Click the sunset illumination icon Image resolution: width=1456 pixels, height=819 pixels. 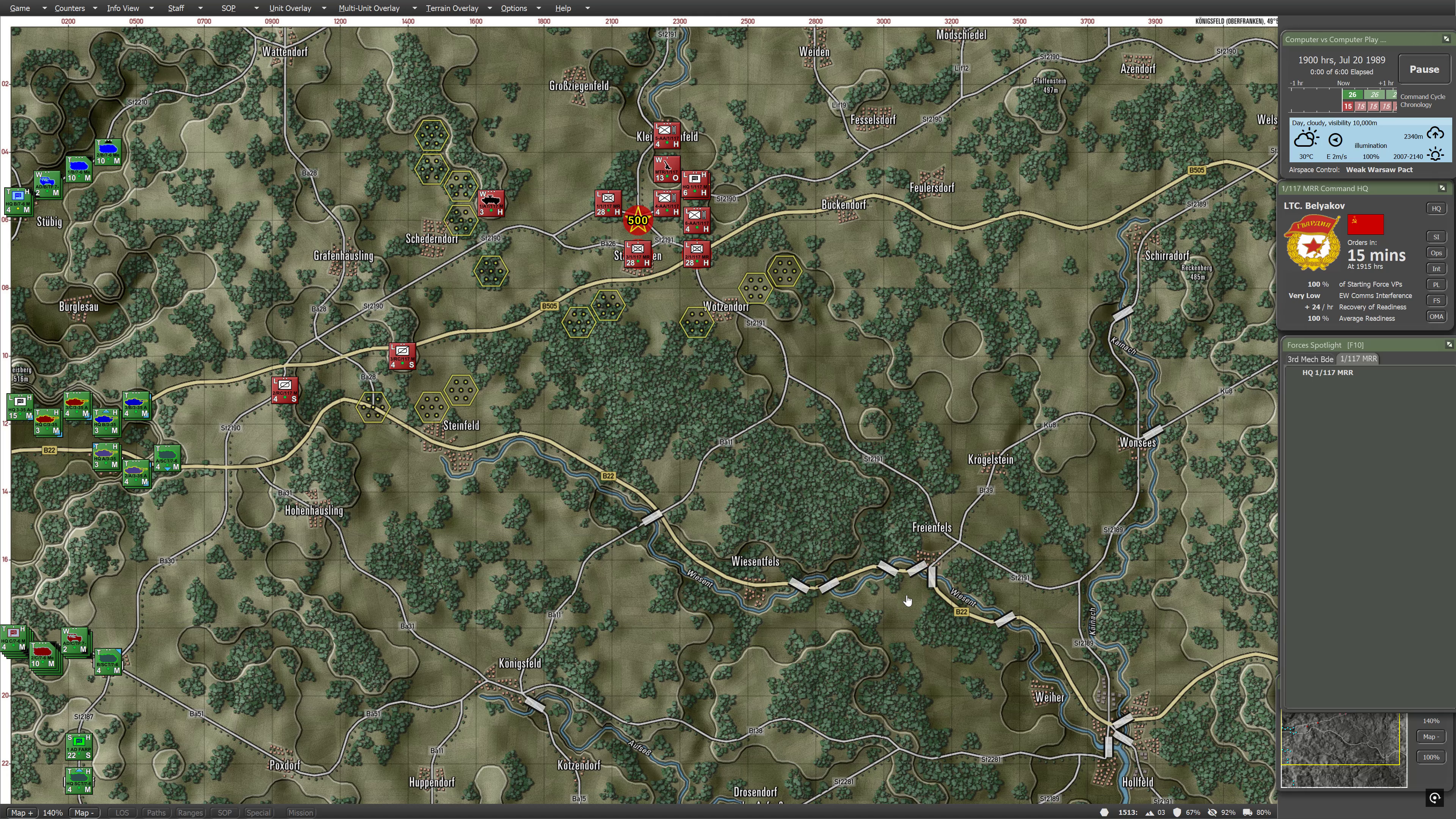1435,154
